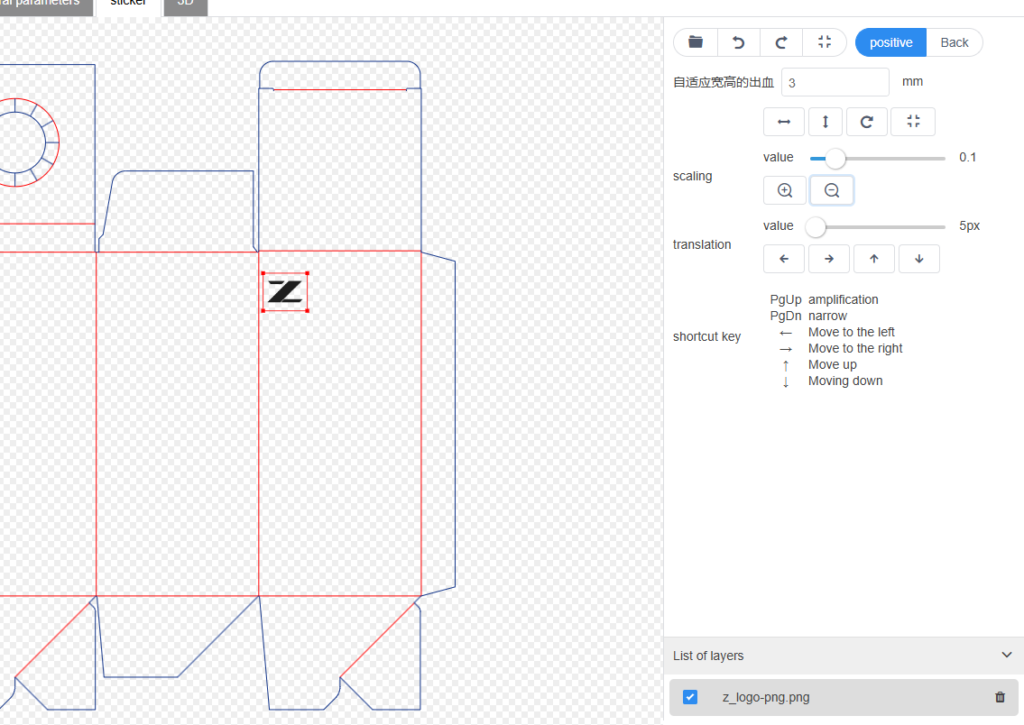1024x725 pixels.
Task: Zoom out with the magnifier minus
Action: 831,190
